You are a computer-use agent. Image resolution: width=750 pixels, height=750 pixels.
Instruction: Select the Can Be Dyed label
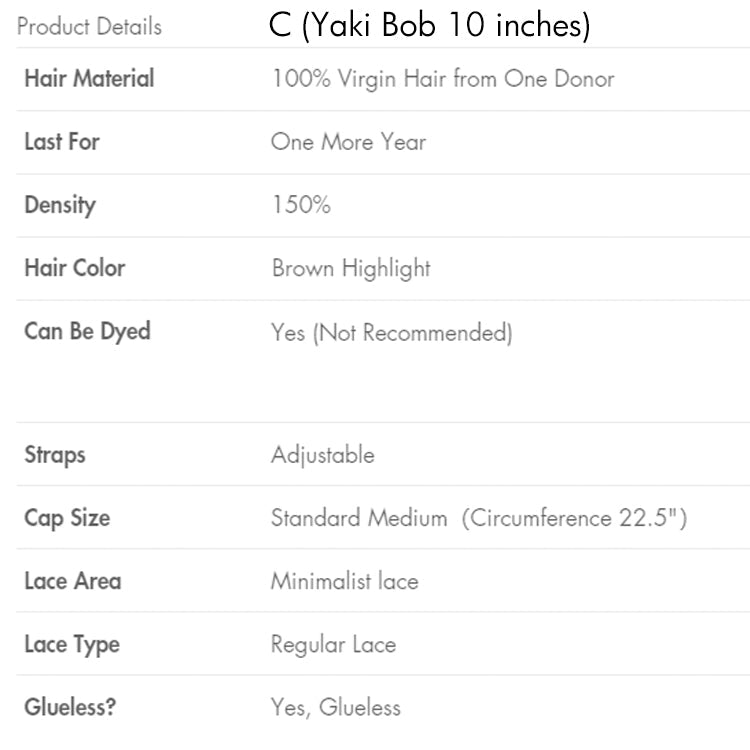(x=87, y=331)
